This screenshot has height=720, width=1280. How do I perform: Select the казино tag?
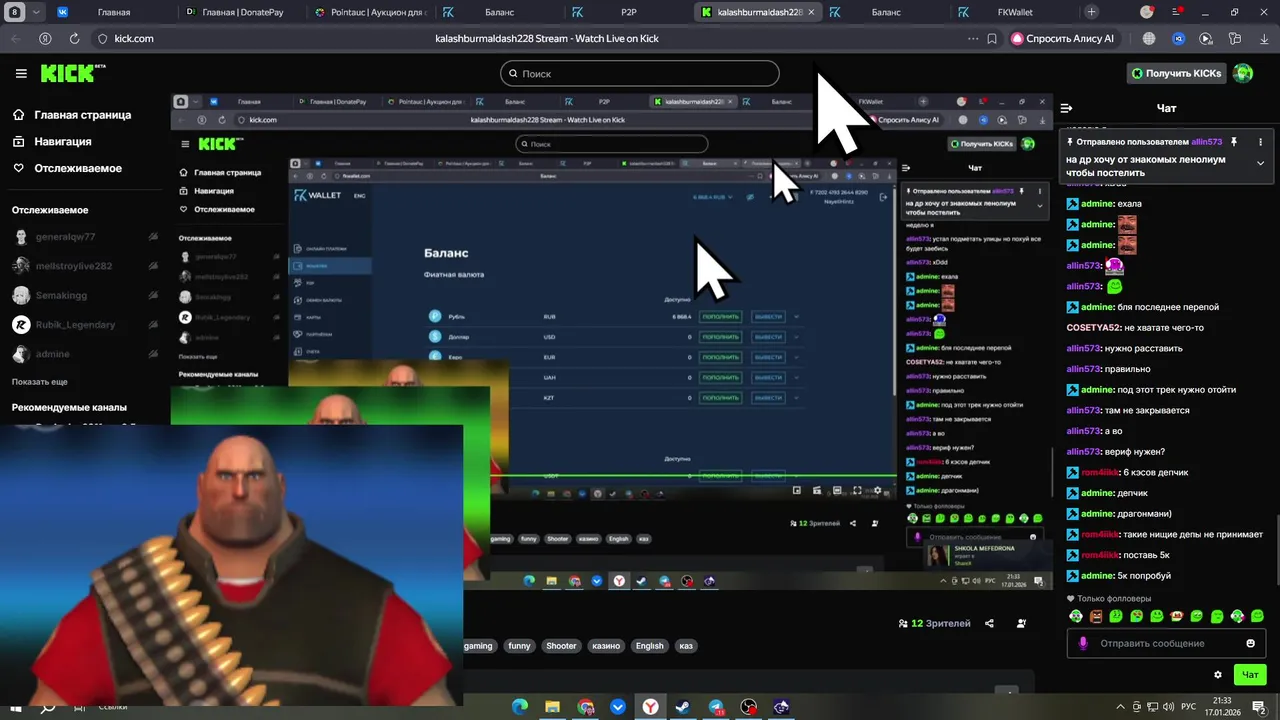(x=606, y=646)
